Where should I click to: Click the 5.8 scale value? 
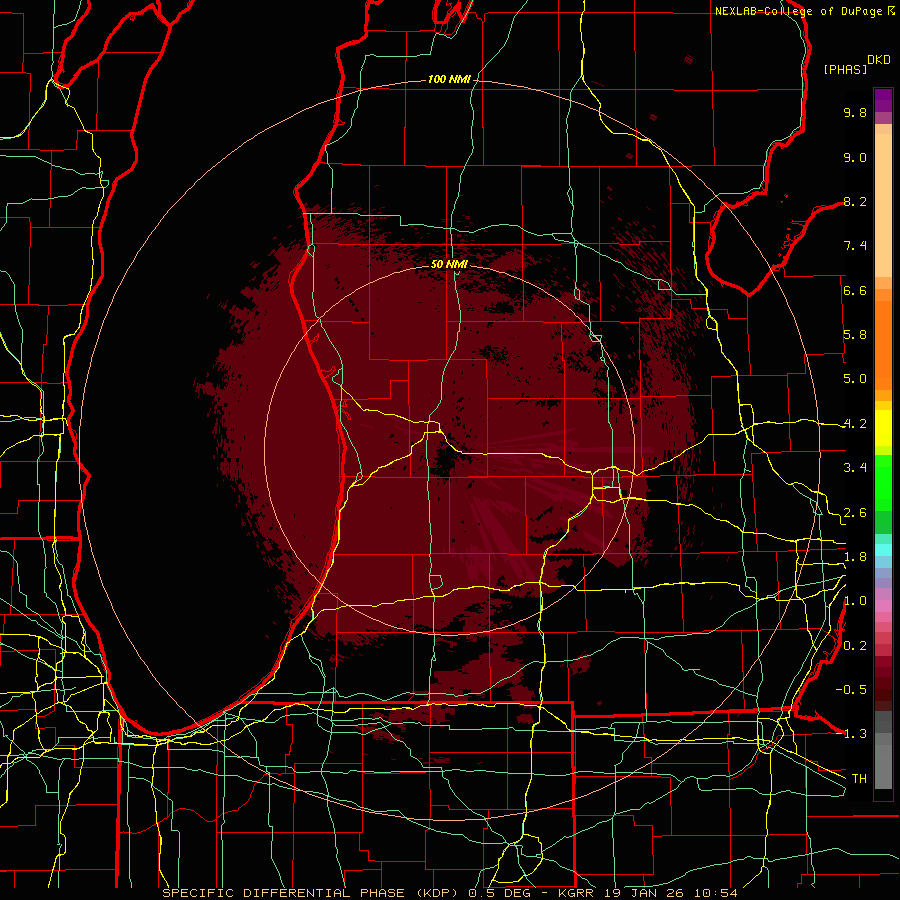(855, 335)
